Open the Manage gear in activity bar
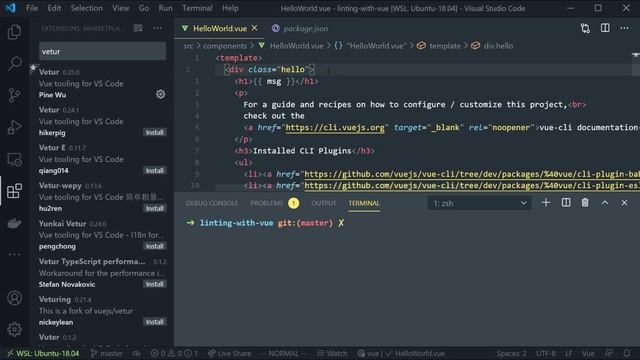 click(x=14, y=329)
